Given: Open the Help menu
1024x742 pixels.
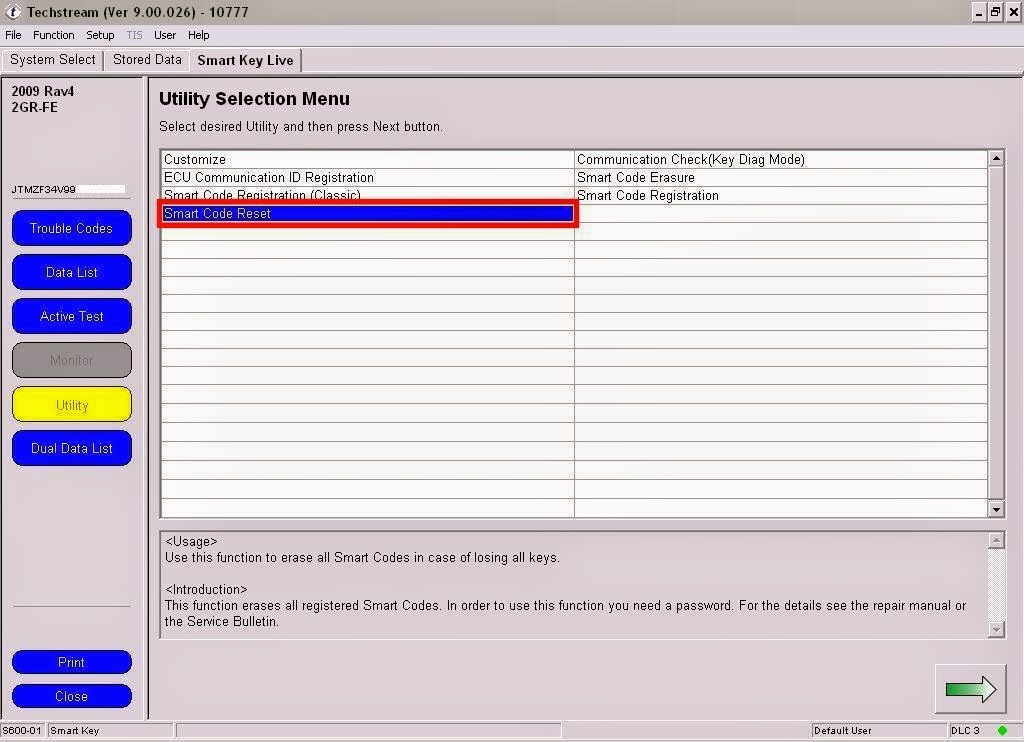Looking at the screenshot, I should point(199,35).
